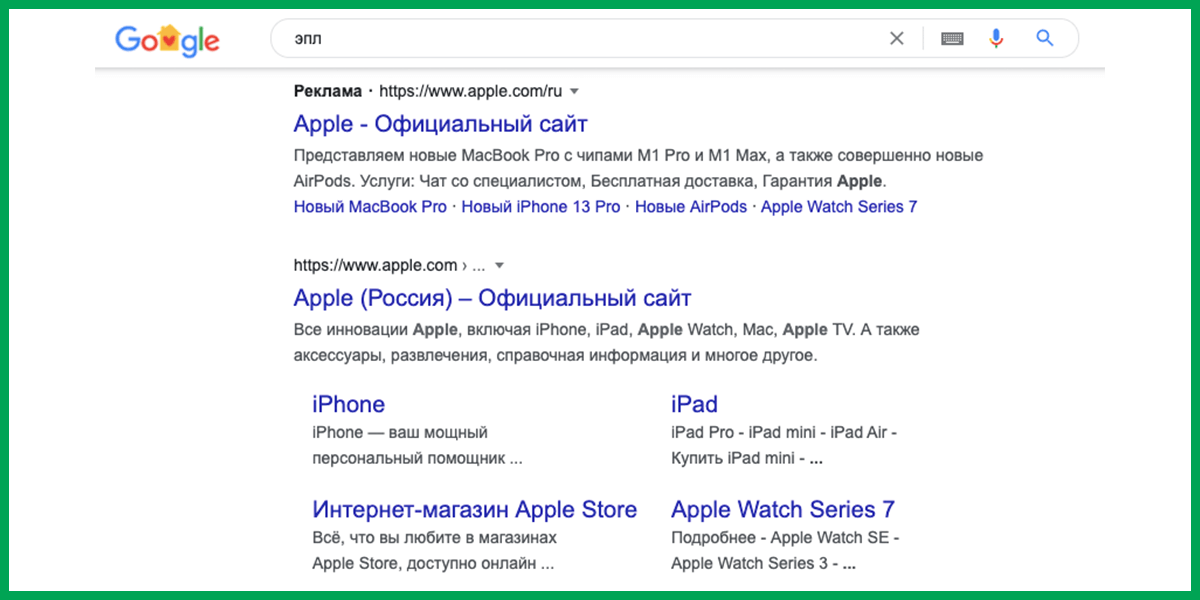Expand the ad options arrow beside apple.com/ru

pos(575,91)
